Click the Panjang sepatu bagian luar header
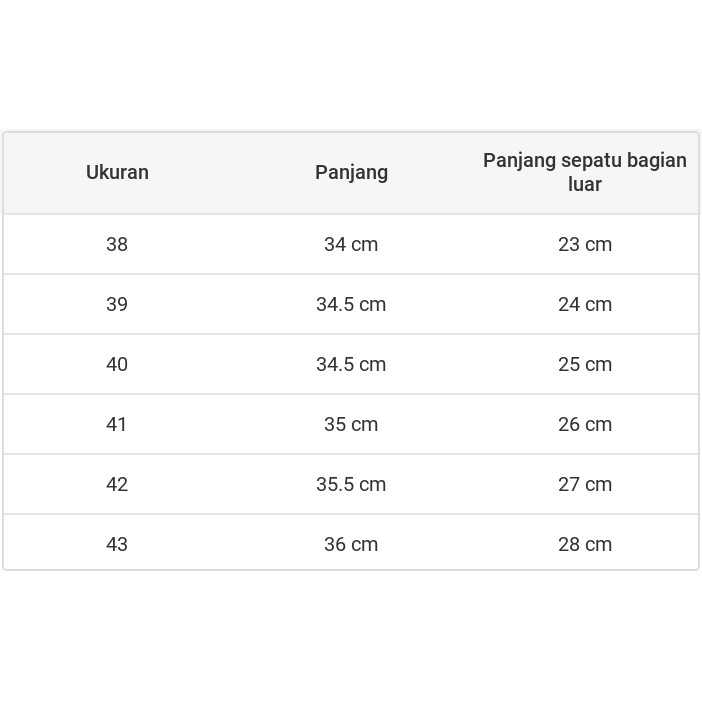The width and height of the screenshot is (702, 702). point(585,172)
